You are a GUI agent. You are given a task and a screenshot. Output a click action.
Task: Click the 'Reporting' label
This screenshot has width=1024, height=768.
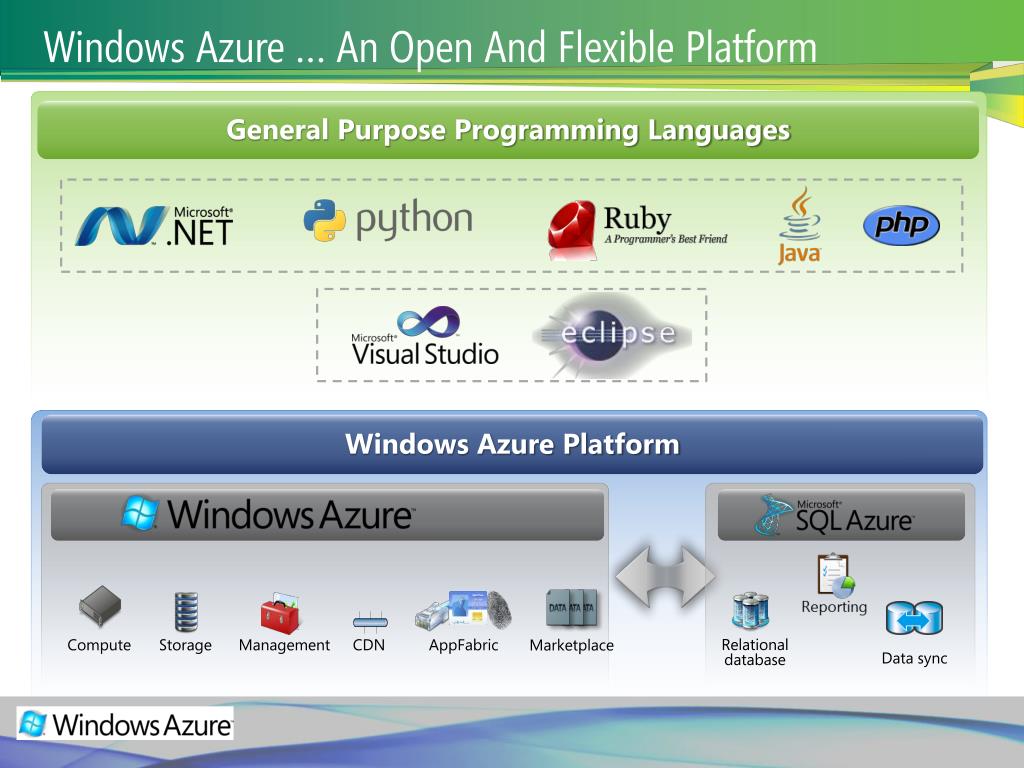(834, 607)
